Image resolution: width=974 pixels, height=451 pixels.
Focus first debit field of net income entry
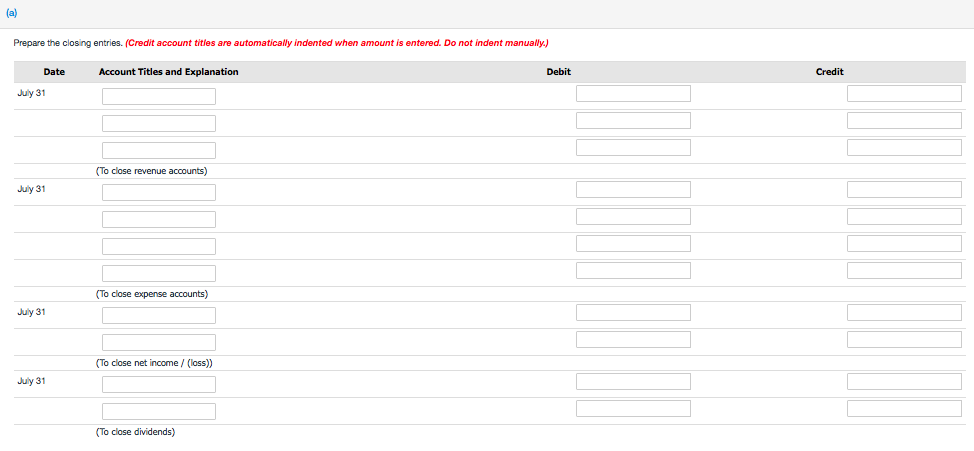(633, 313)
